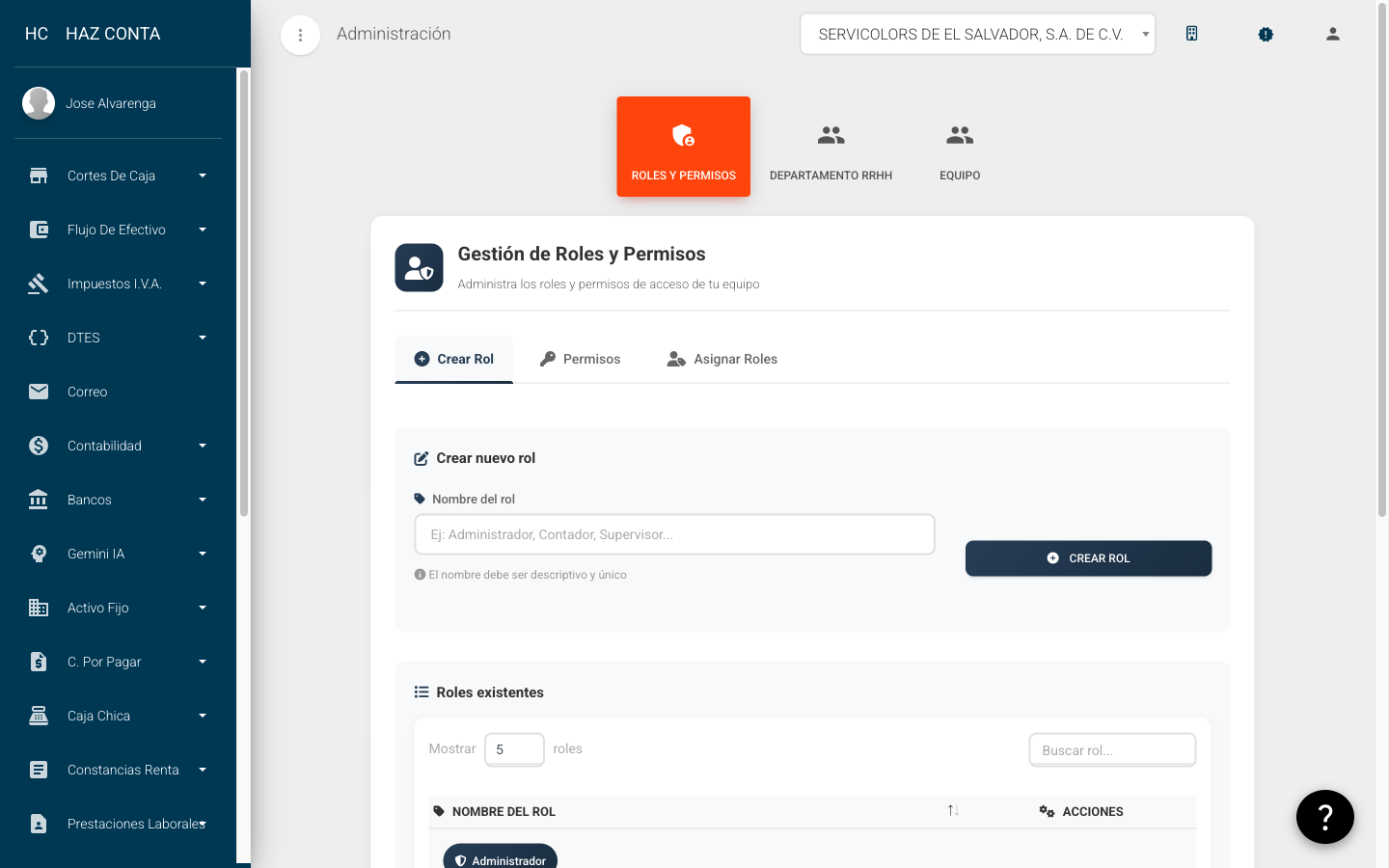Click the Caja Chica cash register icon
The height and width of the screenshot is (868, 1389).
(39, 716)
